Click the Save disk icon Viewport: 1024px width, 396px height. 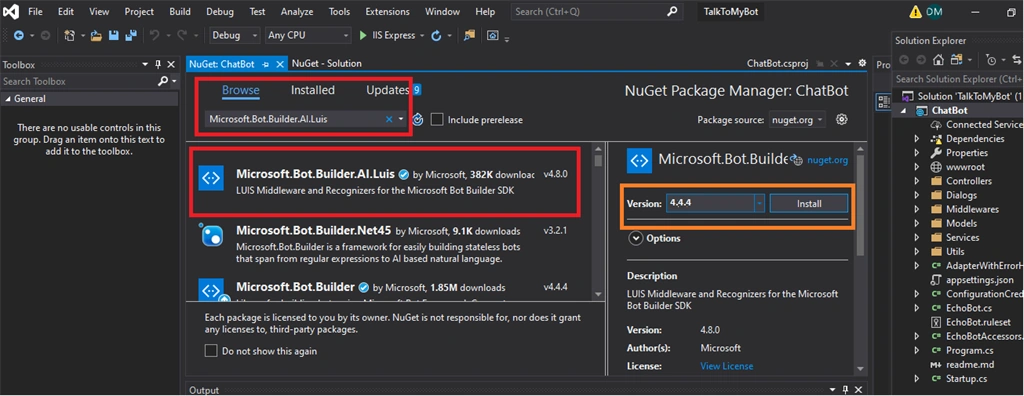click(x=113, y=35)
